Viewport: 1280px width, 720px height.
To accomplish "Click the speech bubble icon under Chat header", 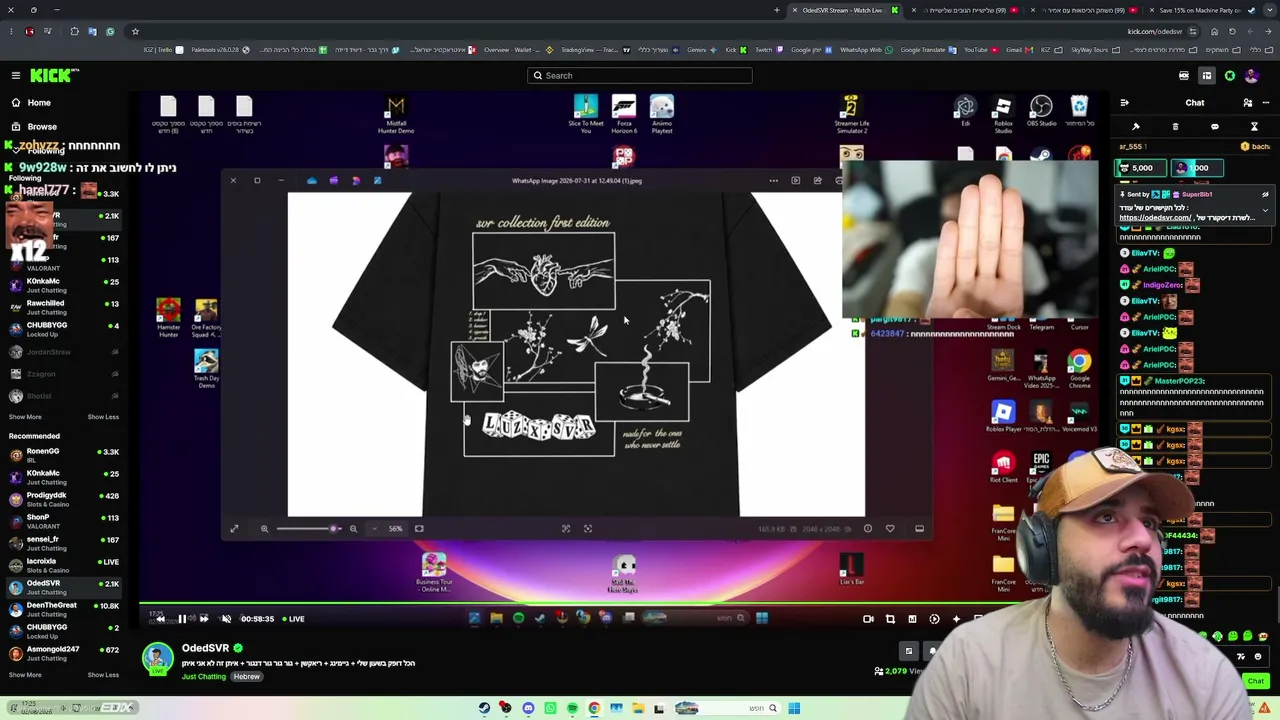I will (1215, 127).
